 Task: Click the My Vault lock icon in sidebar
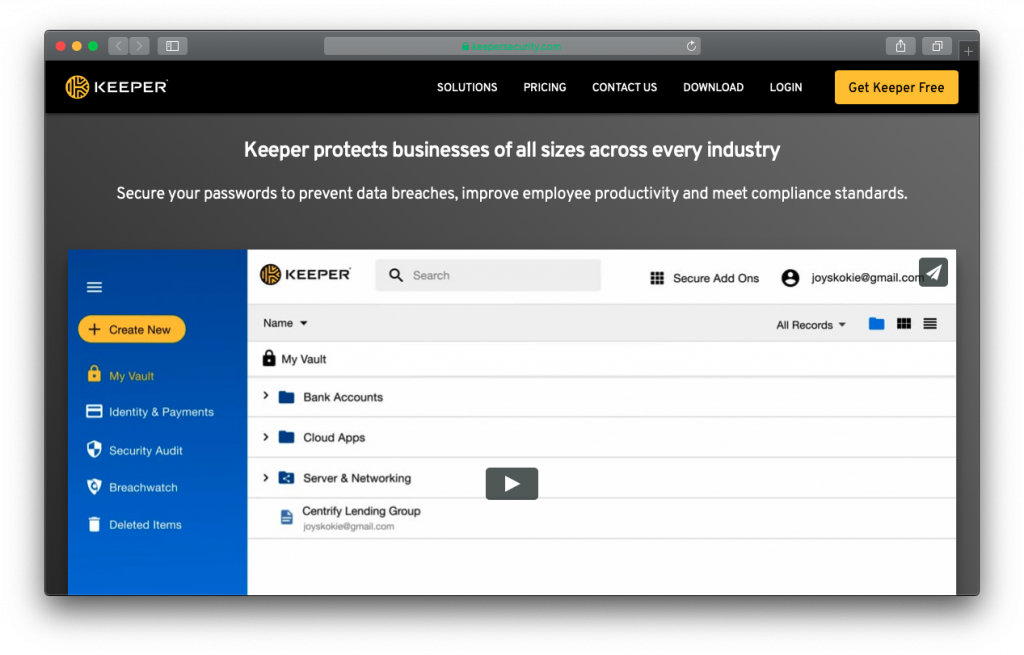pyautogui.click(x=94, y=374)
